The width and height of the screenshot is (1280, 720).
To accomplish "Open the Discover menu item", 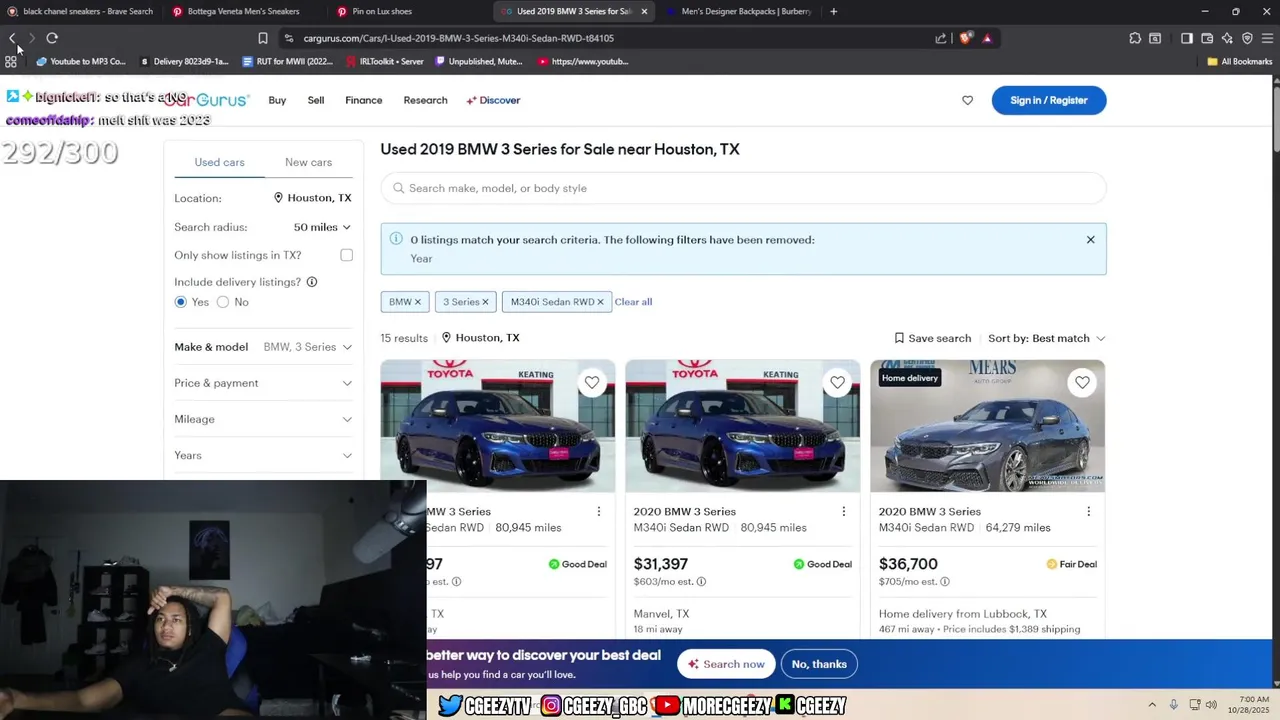I will coord(493,100).
